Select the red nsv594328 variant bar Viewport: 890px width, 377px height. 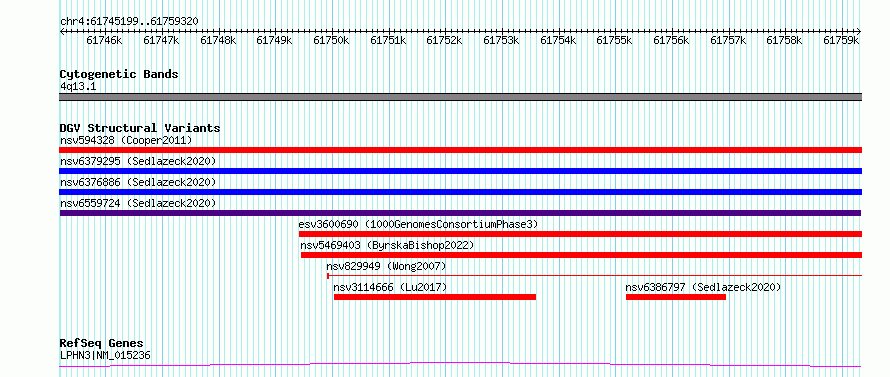pyautogui.click(x=460, y=150)
